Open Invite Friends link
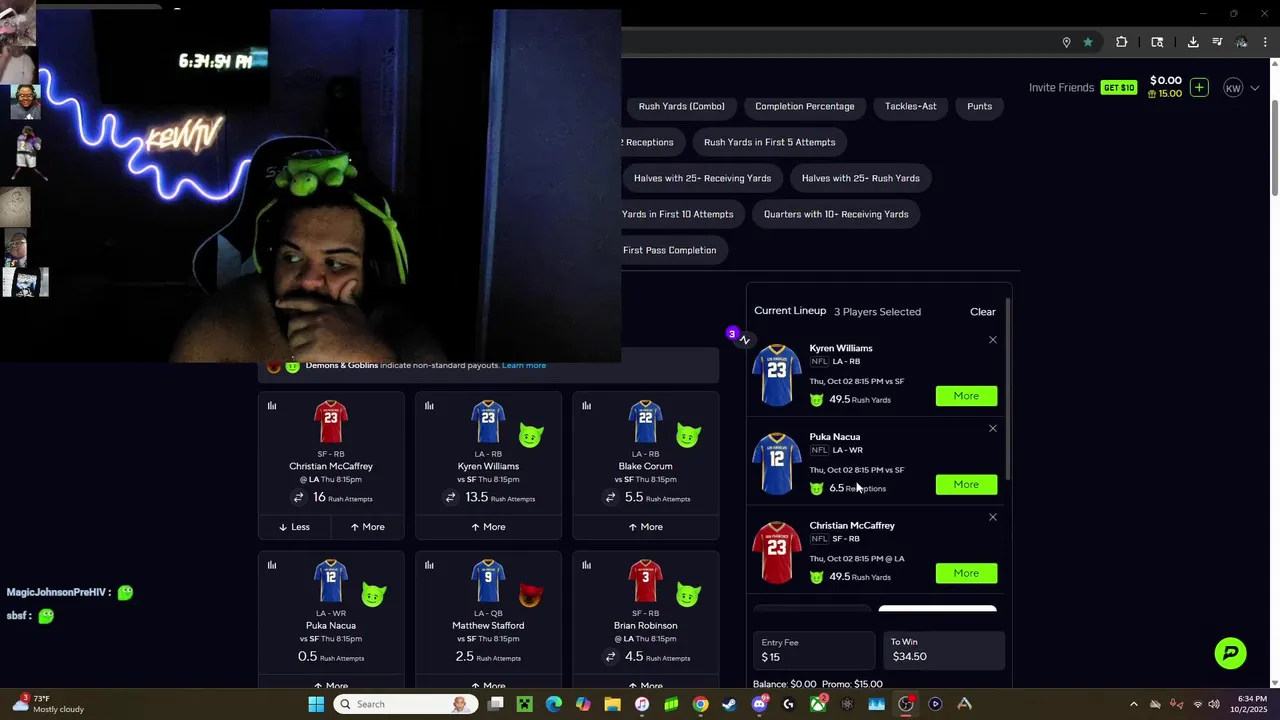The height and width of the screenshot is (720, 1280). click(1061, 88)
